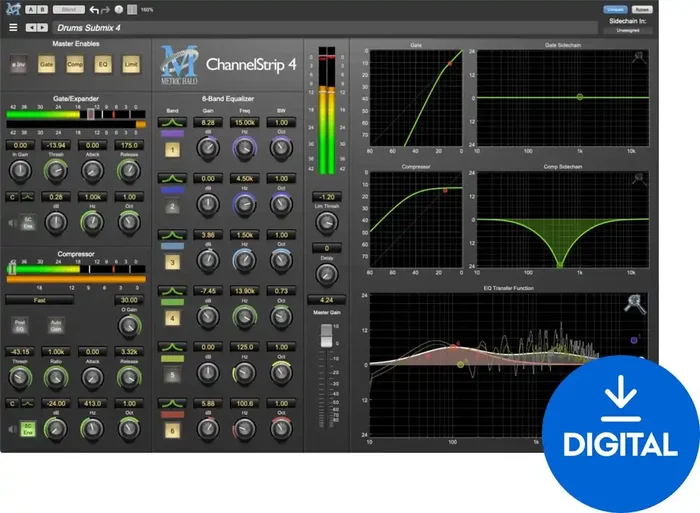Enable EQ band 1 button
The height and width of the screenshot is (513, 700).
tap(172, 150)
